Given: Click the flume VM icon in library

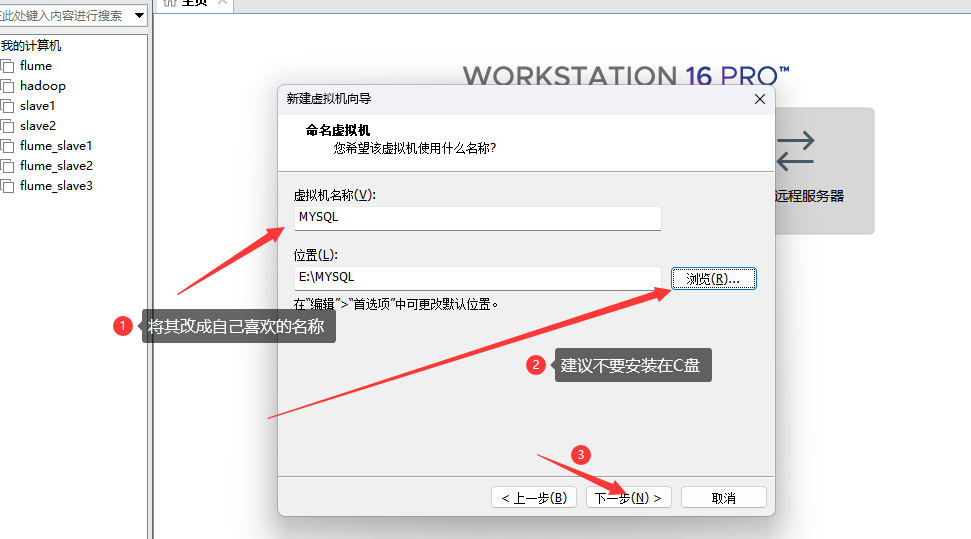Looking at the screenshot, I should [7, 66].
